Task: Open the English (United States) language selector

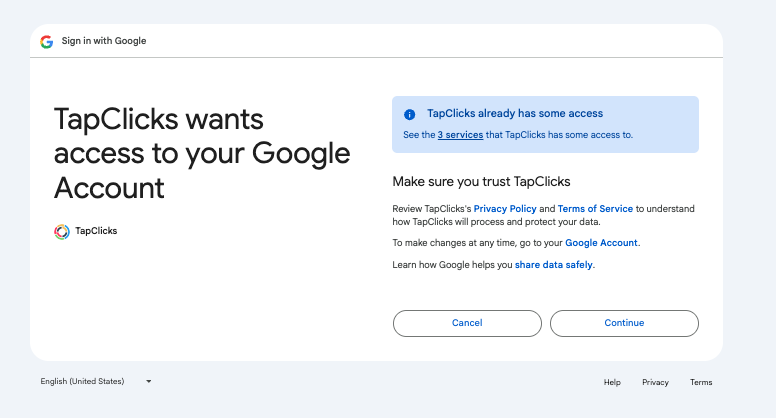Action: coord(96,381)
